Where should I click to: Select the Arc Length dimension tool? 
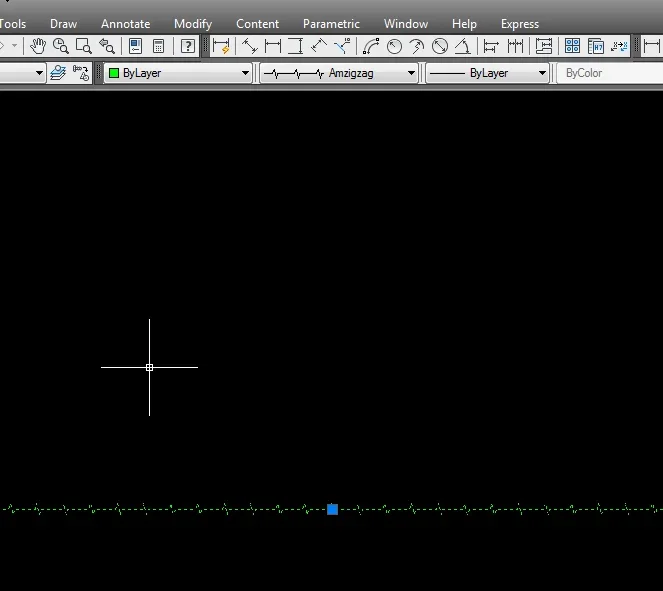pyautogui.click(x=371, y=46)
